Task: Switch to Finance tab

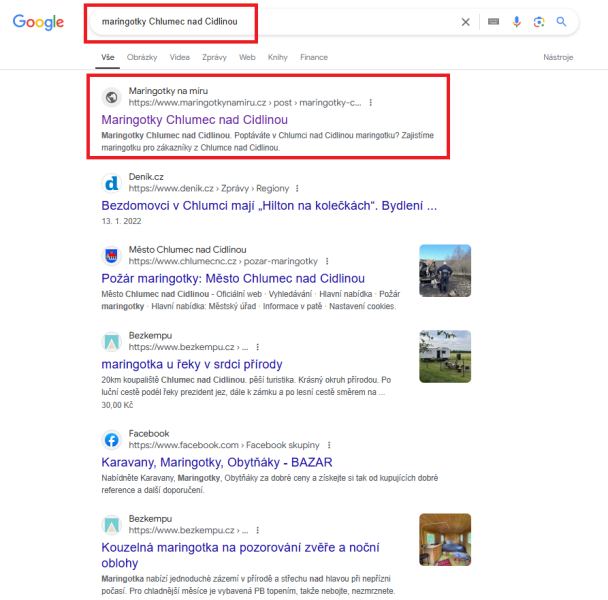Action: pyautogui.click(x=314, y=57)
